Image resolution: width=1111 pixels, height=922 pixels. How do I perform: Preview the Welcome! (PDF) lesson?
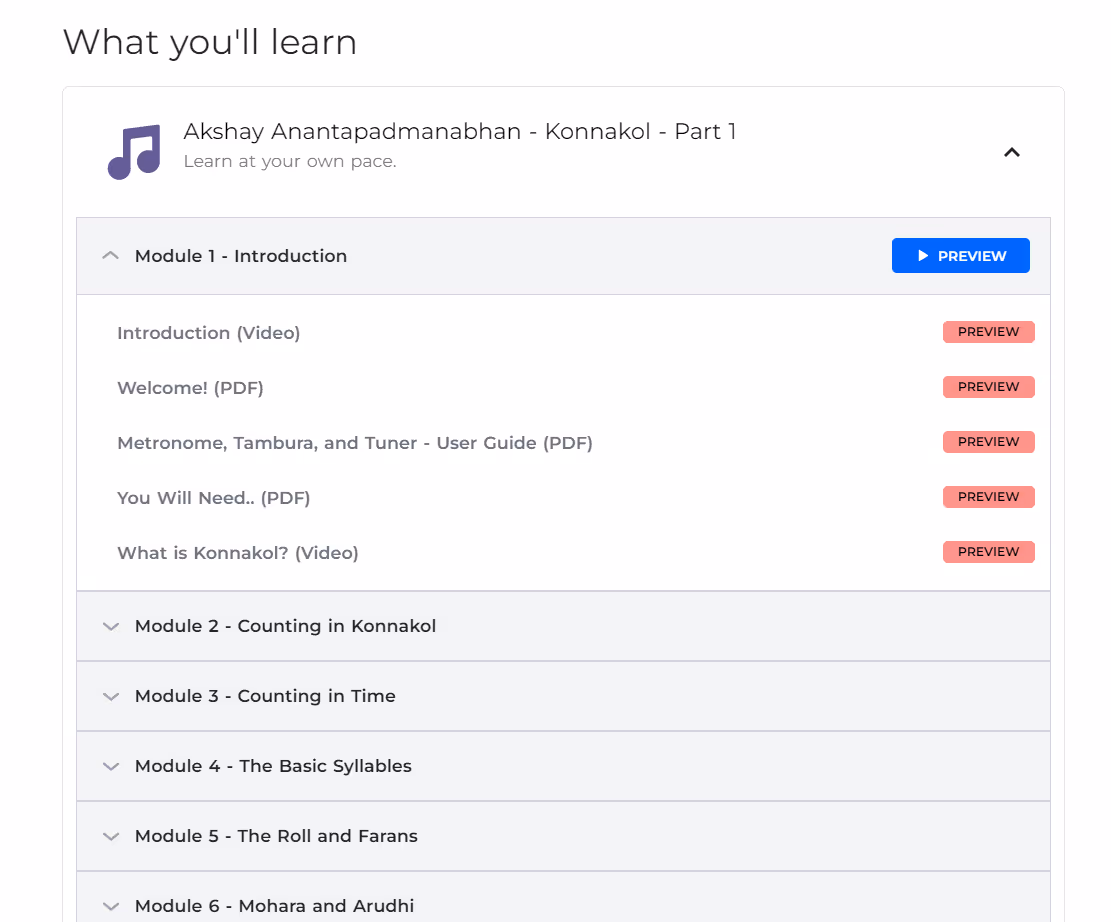pos(988,387)
